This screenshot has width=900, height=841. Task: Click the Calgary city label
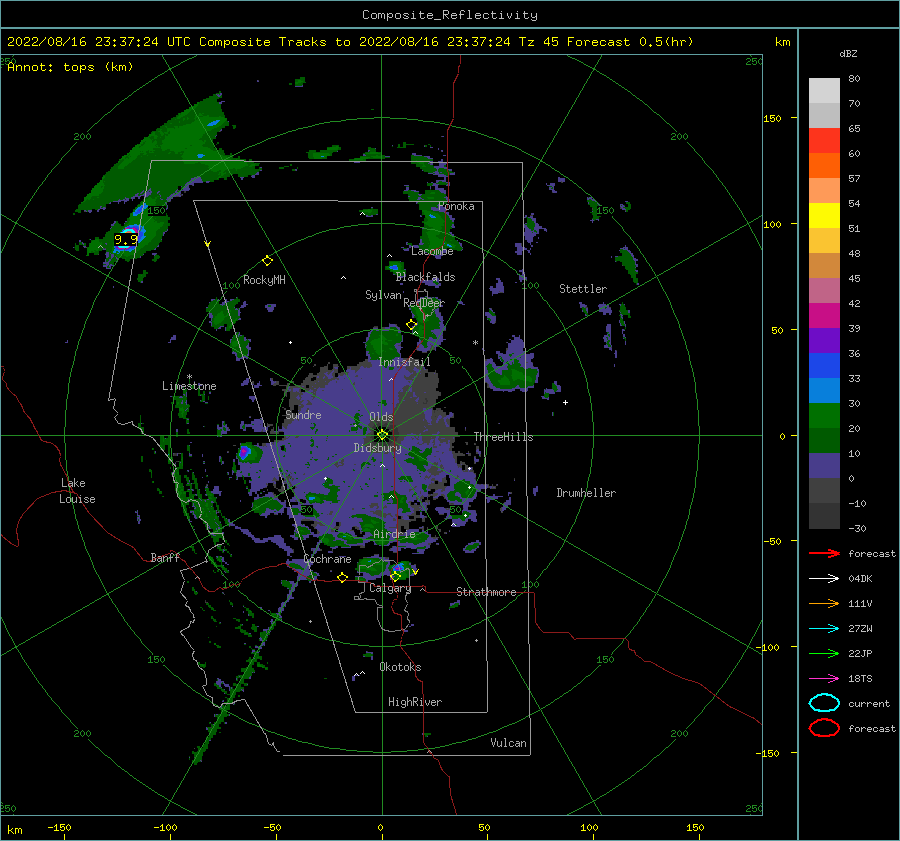390,588
